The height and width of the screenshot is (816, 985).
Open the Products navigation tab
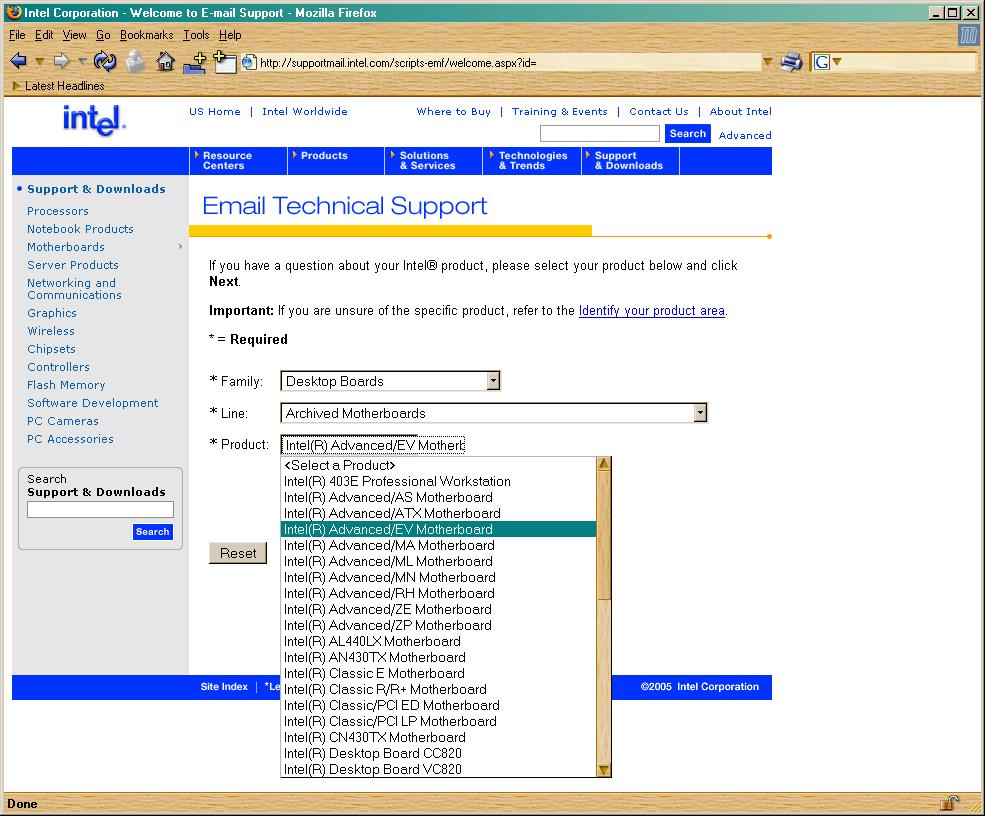tap(336, 161)
